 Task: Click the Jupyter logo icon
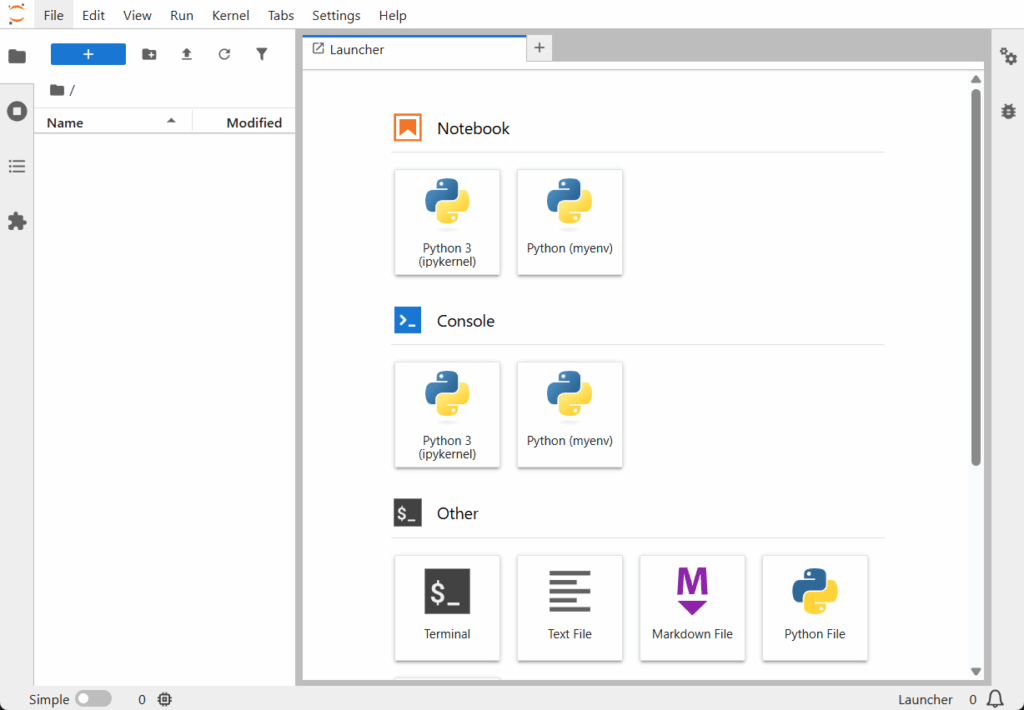click(17, 14)
